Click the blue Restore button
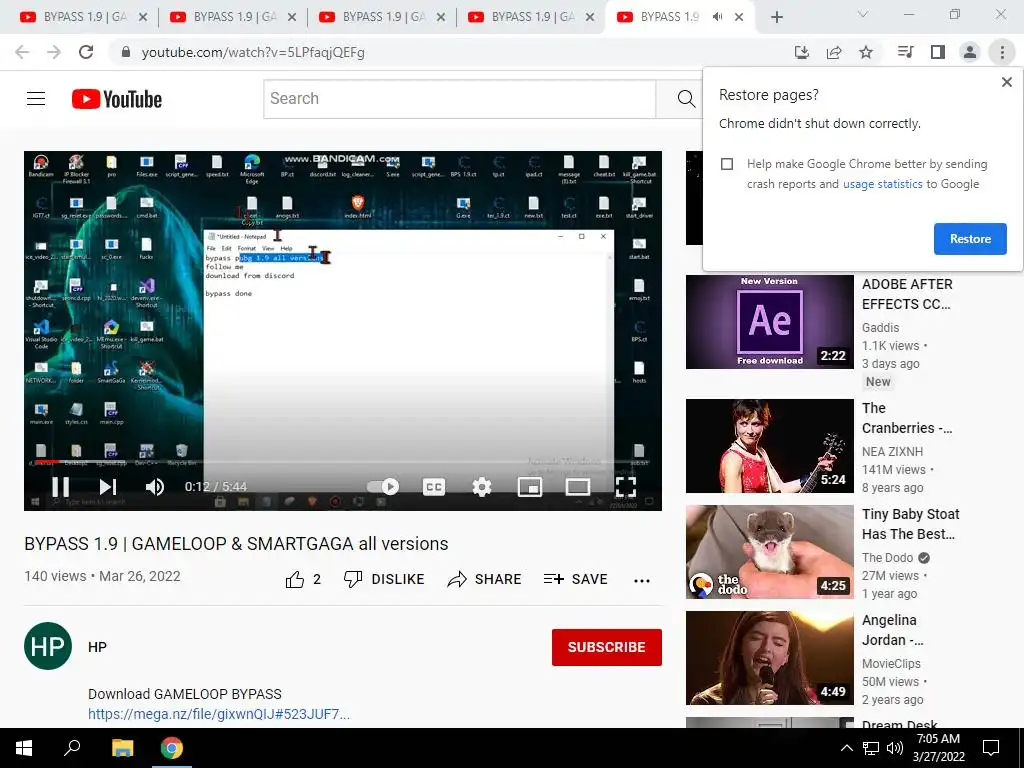Image resolution: width=1024 pixels, height=768 pixels. (970, 239)
